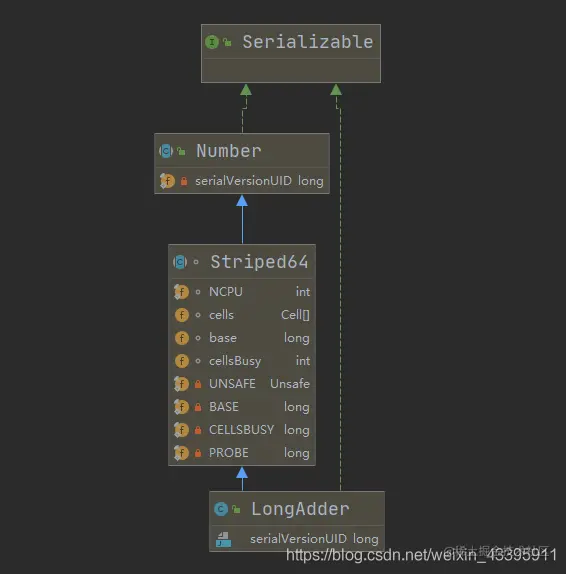Image resolution: width=566 pixels, height=574 pixels.
Task: Click the class icon beside LongAdder
Action: (x=221, y=509)
